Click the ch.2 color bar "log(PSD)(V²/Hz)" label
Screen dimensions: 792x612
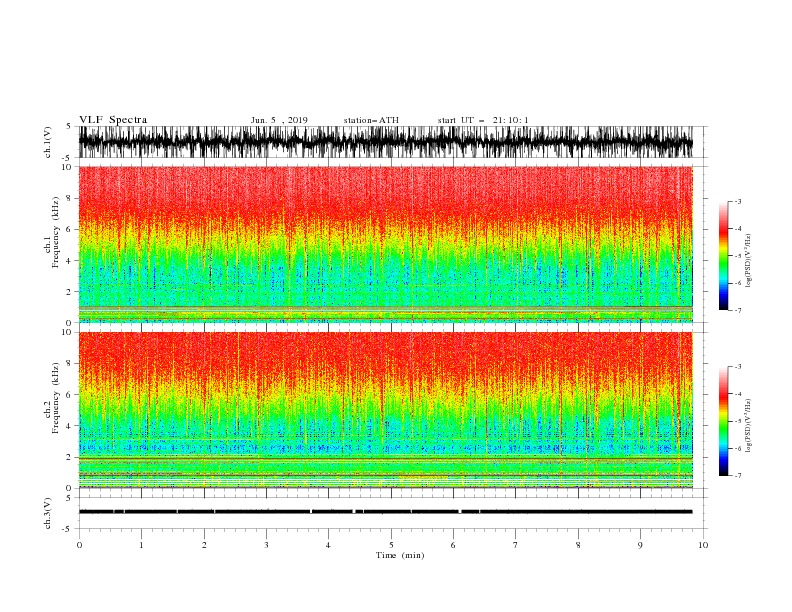pos(748,426)
